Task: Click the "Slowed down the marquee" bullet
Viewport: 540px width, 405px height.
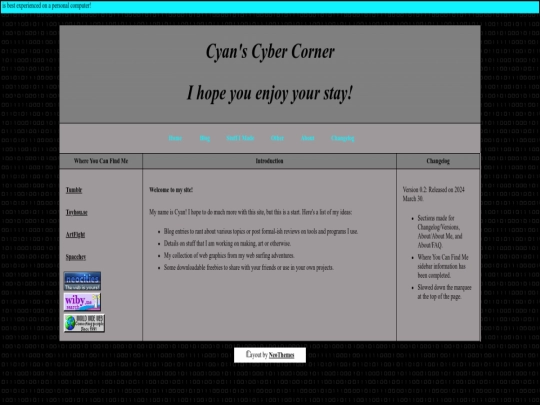Action: coord(444,292)
